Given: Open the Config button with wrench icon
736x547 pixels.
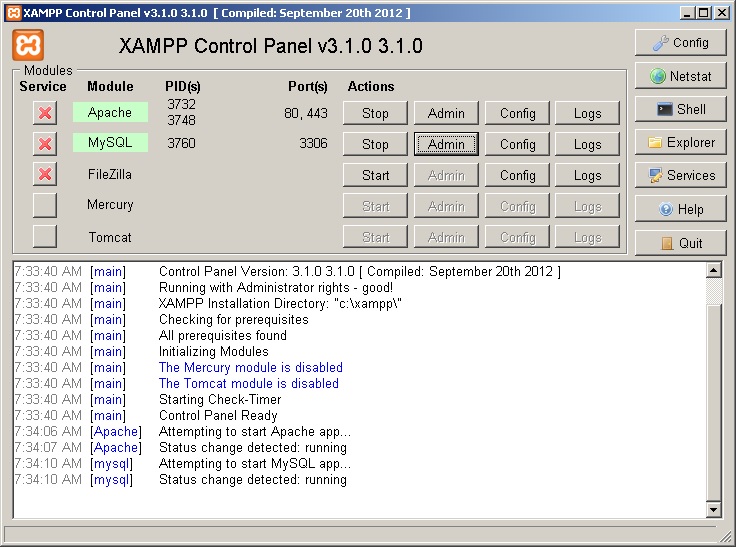Looking at the screenshot, I should 680,43.
